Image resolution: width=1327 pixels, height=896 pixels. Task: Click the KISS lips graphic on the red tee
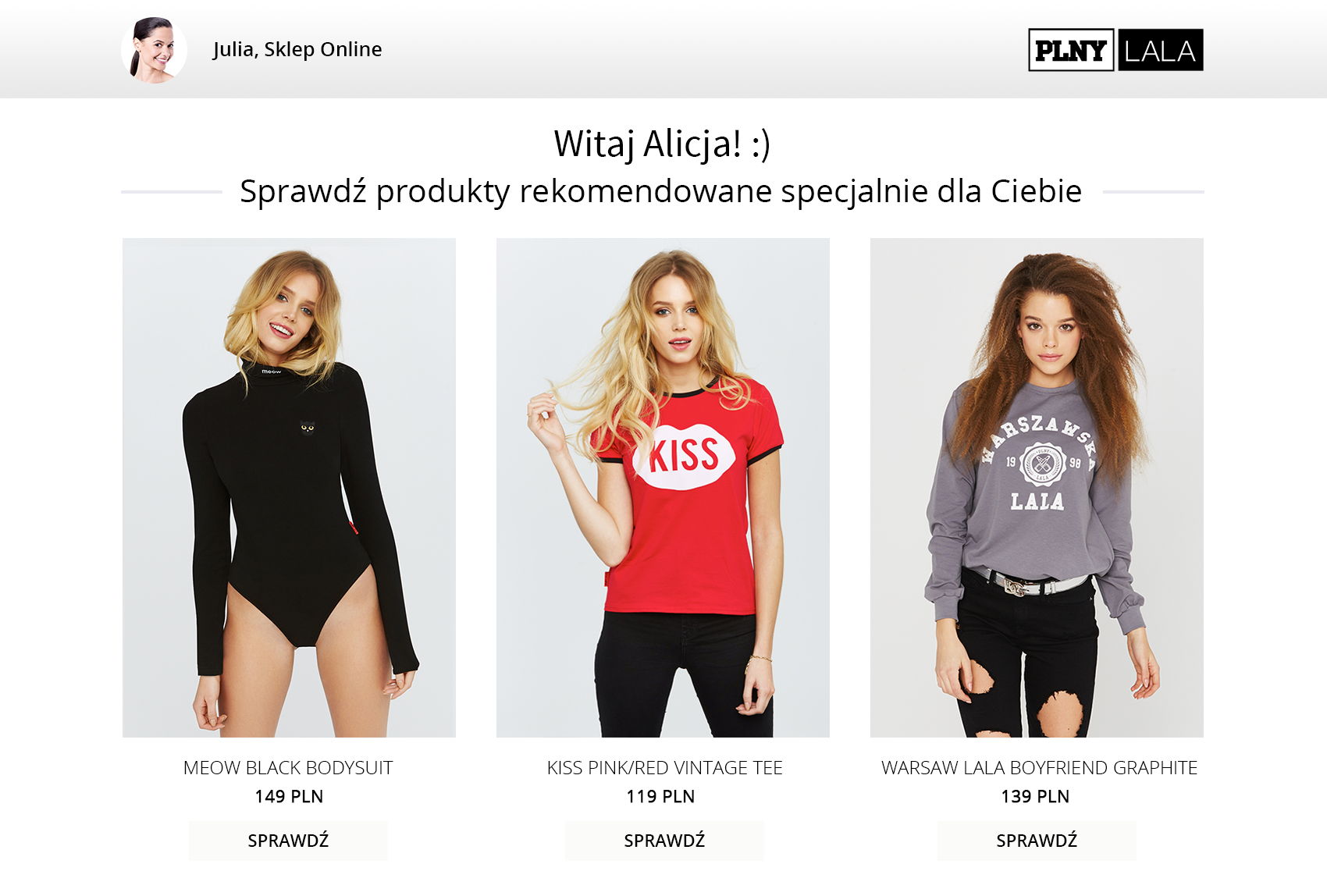click(x=684, y=456)
